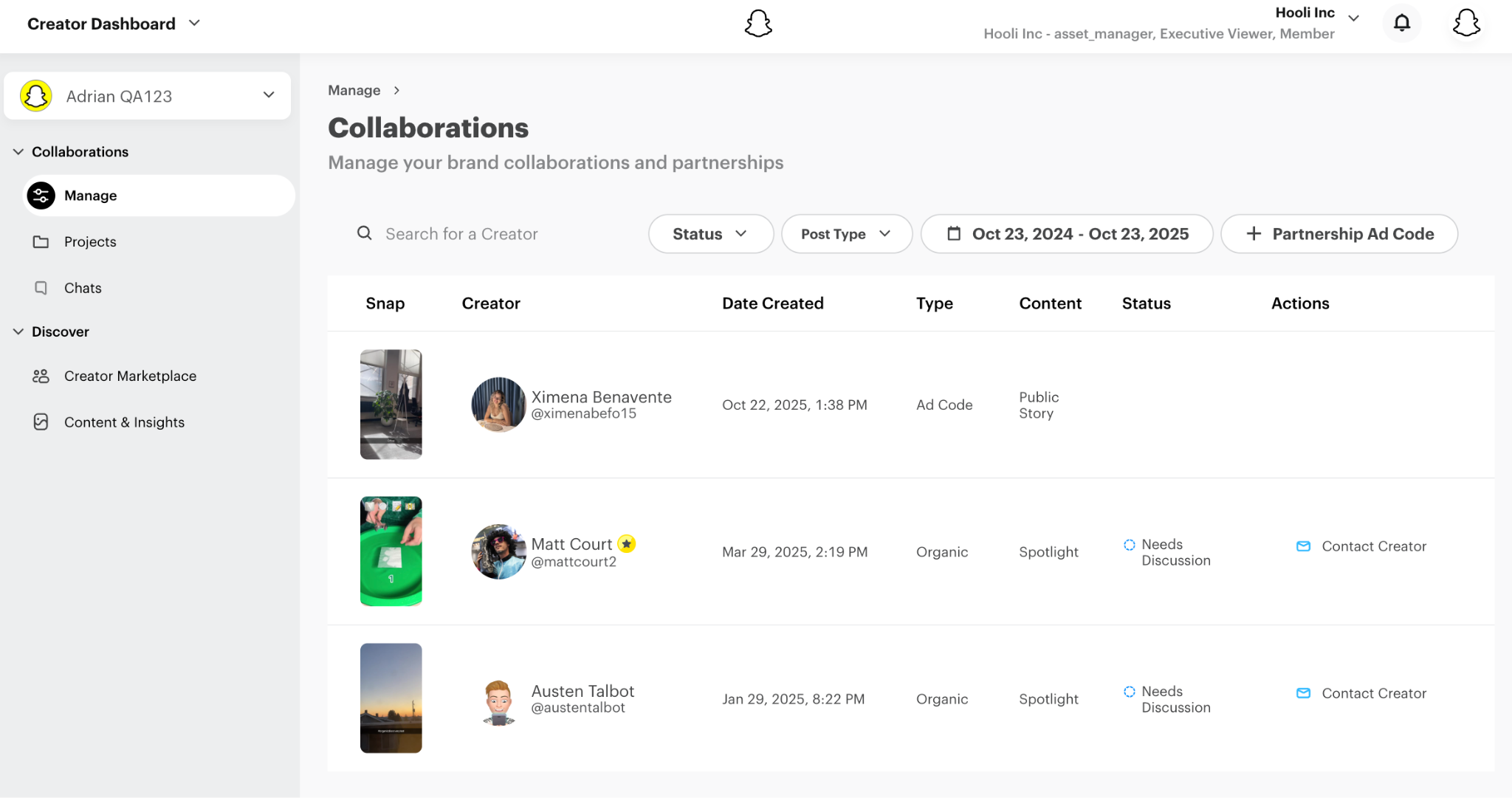Expand the Hooli Inc organization switcher
This screenshot has width=1512, height=798.
point(1353,18)
